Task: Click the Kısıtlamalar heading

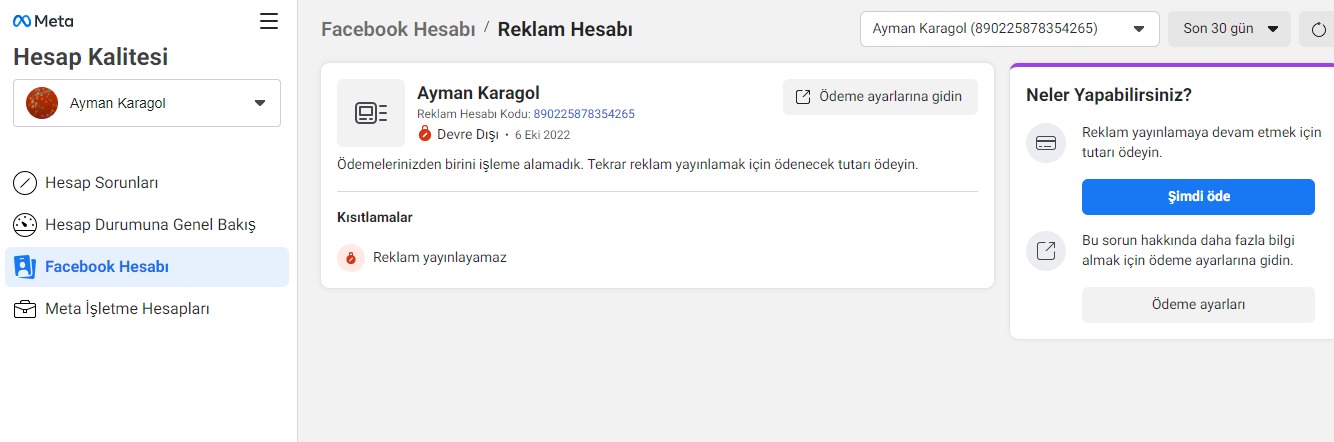Action: click(375, 217)
